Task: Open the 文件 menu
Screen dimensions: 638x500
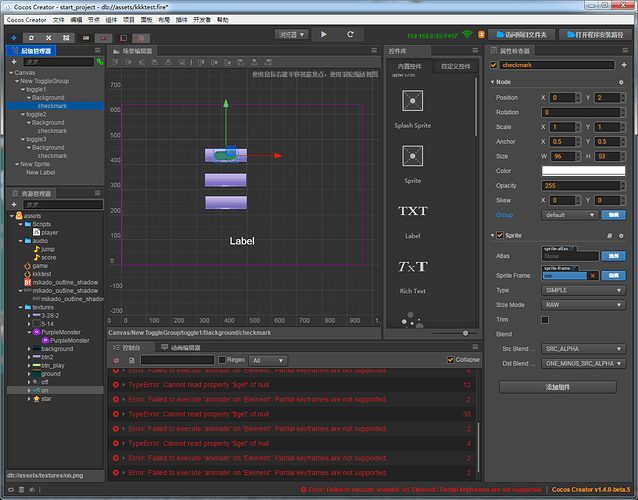Action: tap(59, 19)
